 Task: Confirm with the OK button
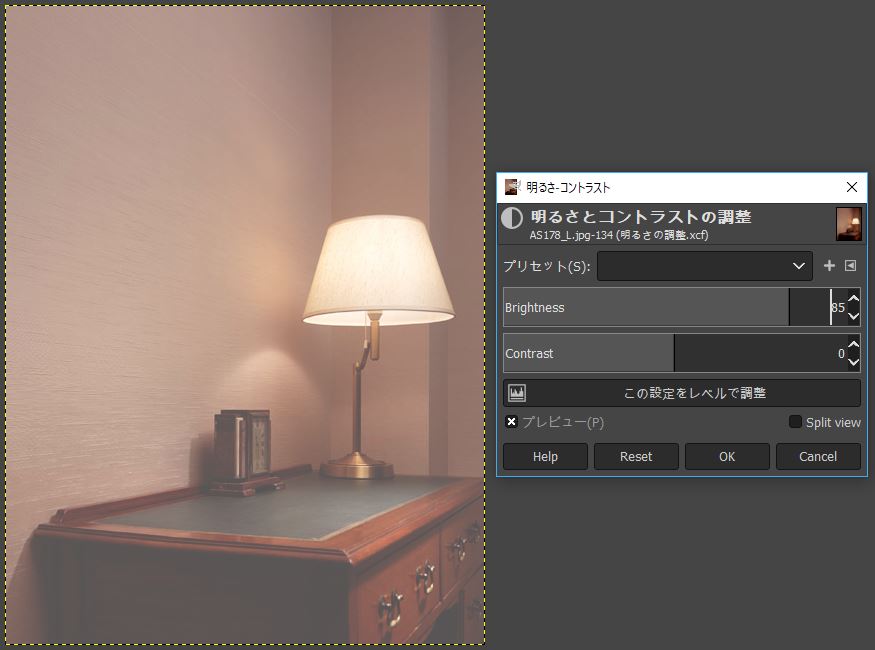pyautogui.click(x=727, y=456)
